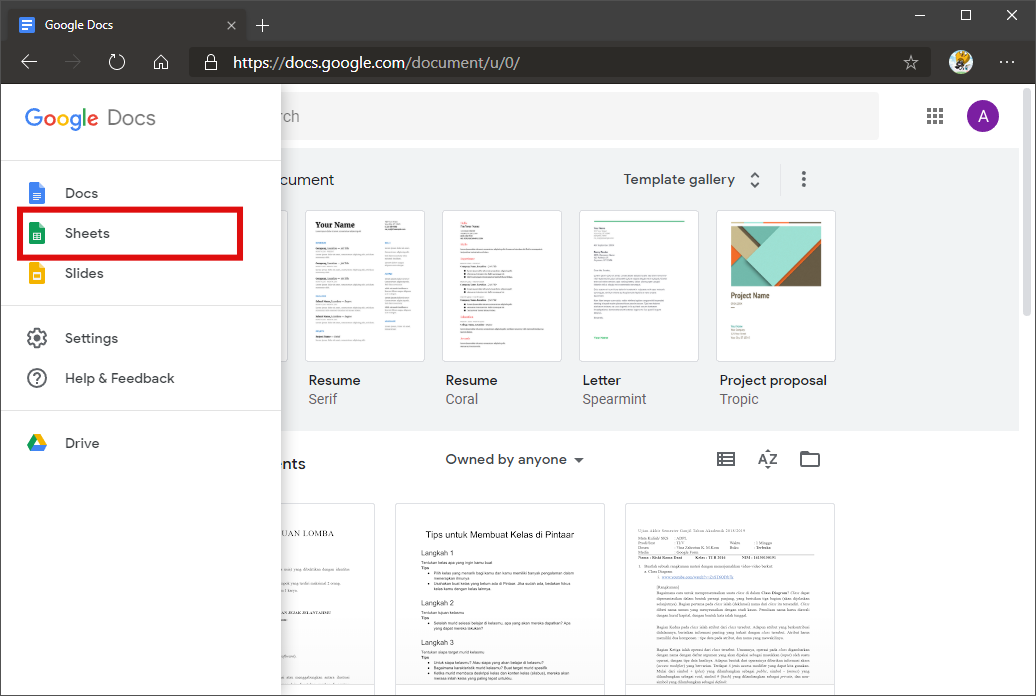Open AZ sort options
The height and width of the screenshot is (696, 1036).
[768, 459]
